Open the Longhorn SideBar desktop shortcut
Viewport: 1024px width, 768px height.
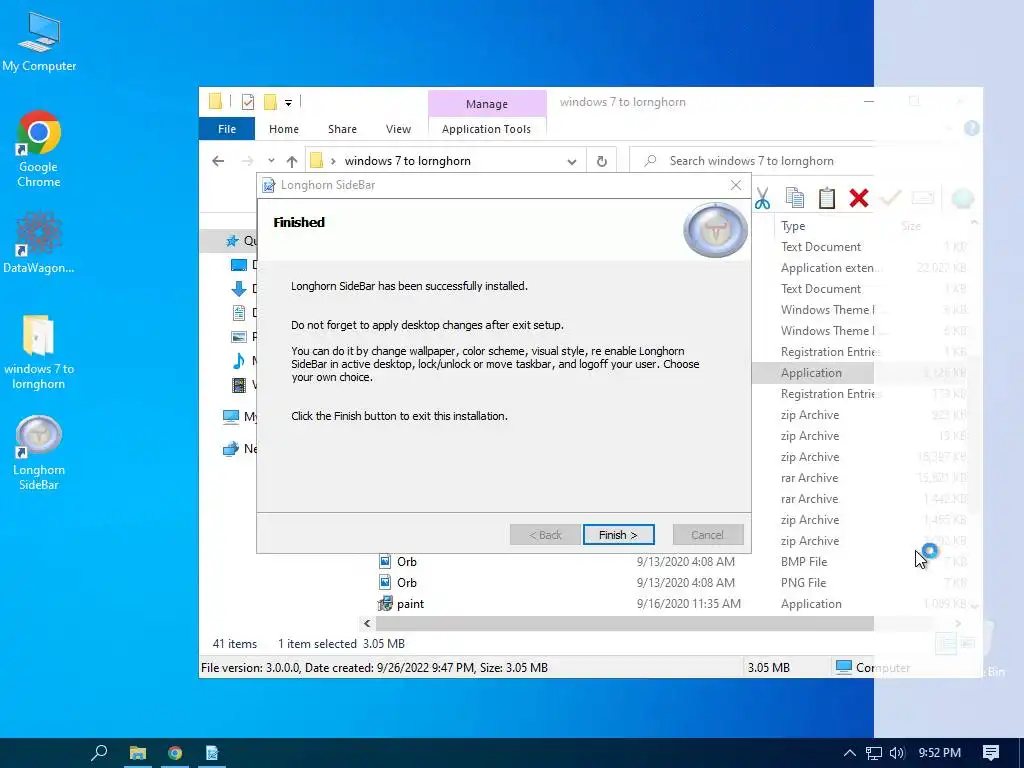point(39,453)
